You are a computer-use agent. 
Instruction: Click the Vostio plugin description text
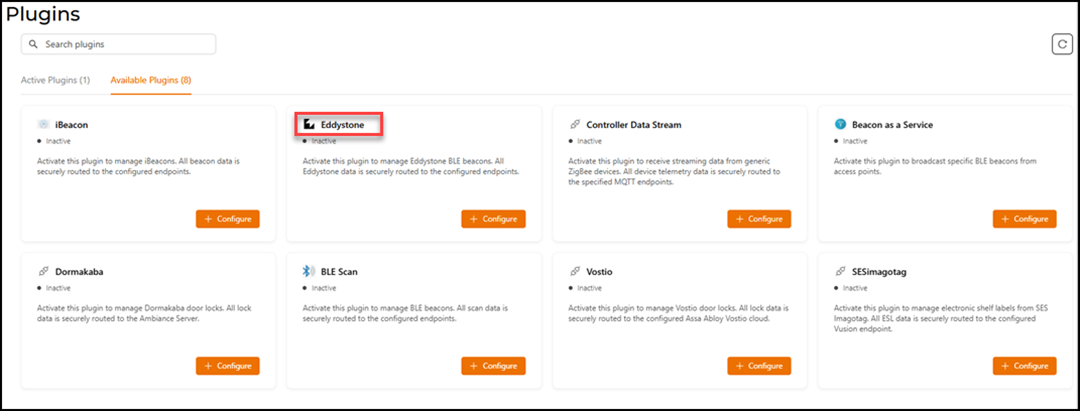coord(678,313)
